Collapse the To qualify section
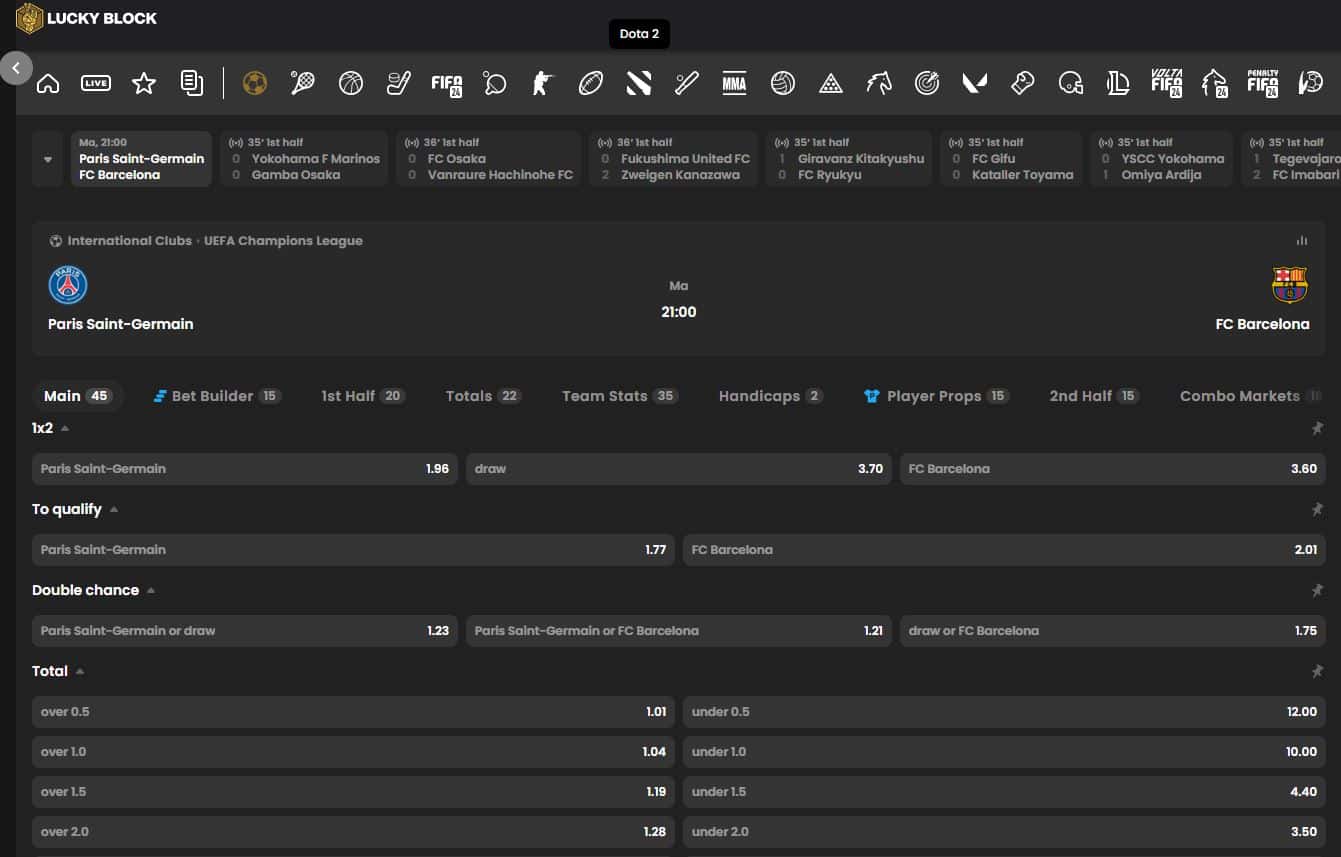 click(114, 509)
